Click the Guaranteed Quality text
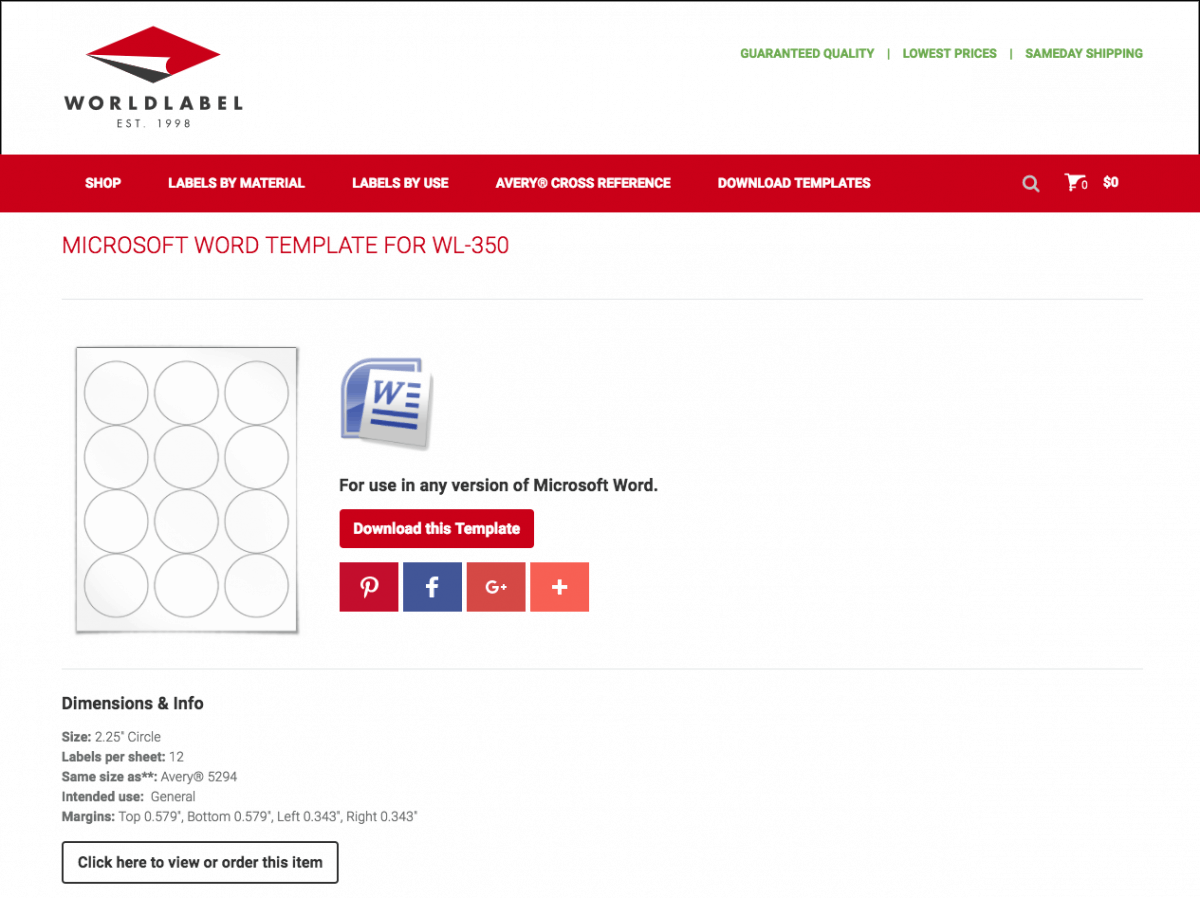1200x898 pixels. tap(807, 54)
